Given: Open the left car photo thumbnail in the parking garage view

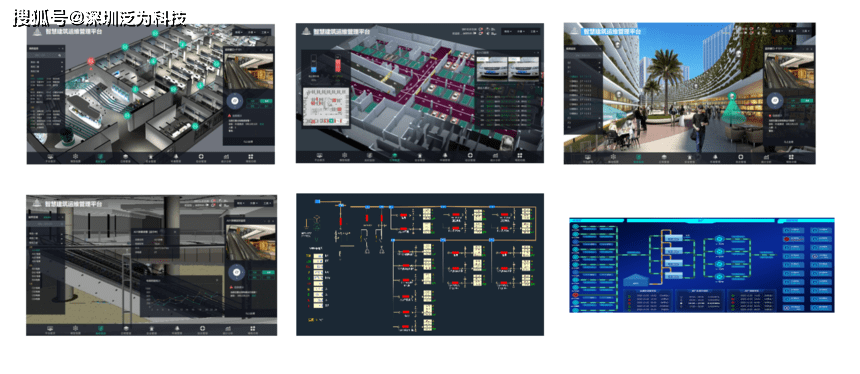Looking at the screenshot, I should point(492,69).
